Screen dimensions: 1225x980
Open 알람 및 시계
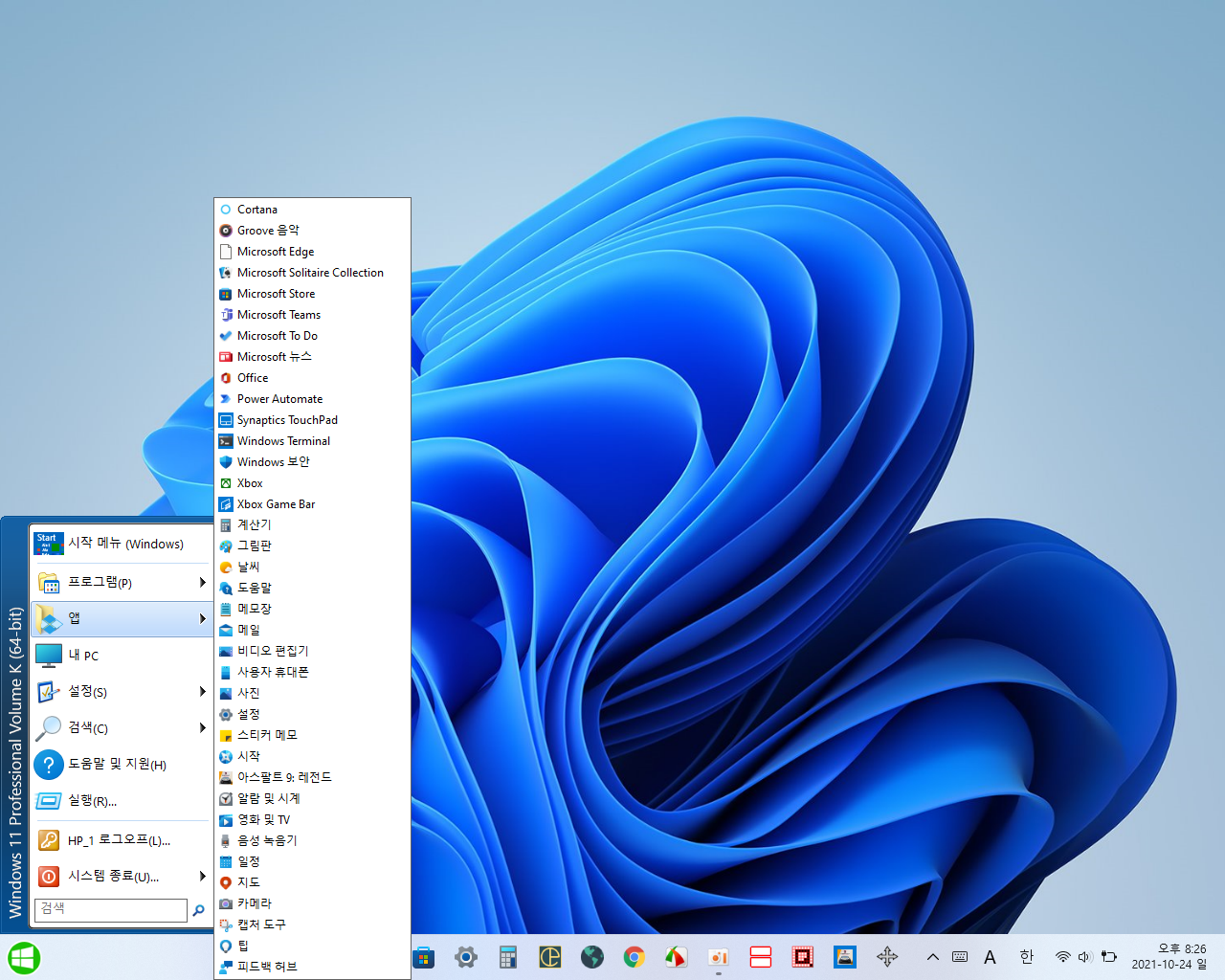[x=312, y=799]
